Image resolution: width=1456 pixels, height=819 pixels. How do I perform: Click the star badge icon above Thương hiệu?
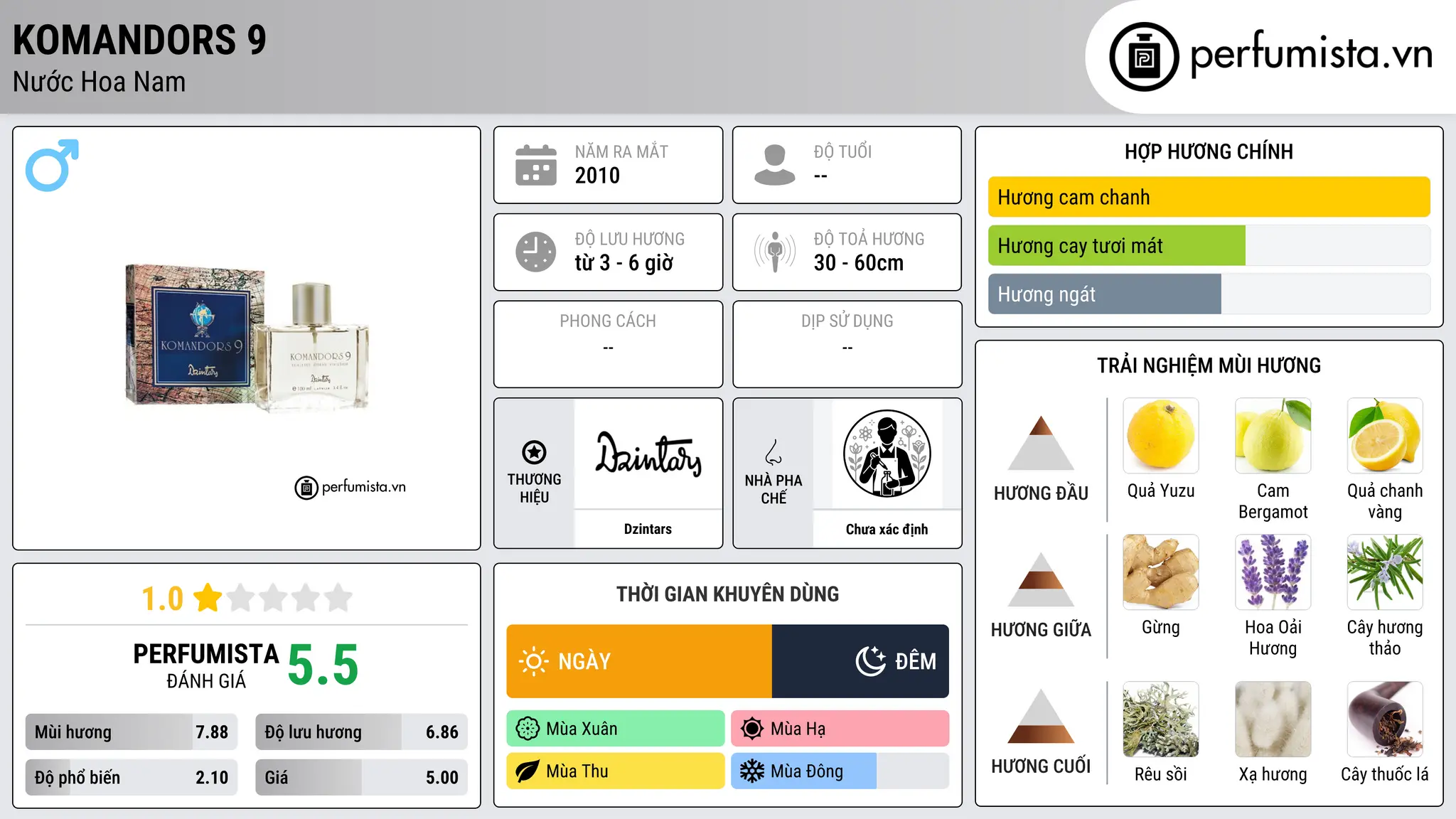point(534,452)
